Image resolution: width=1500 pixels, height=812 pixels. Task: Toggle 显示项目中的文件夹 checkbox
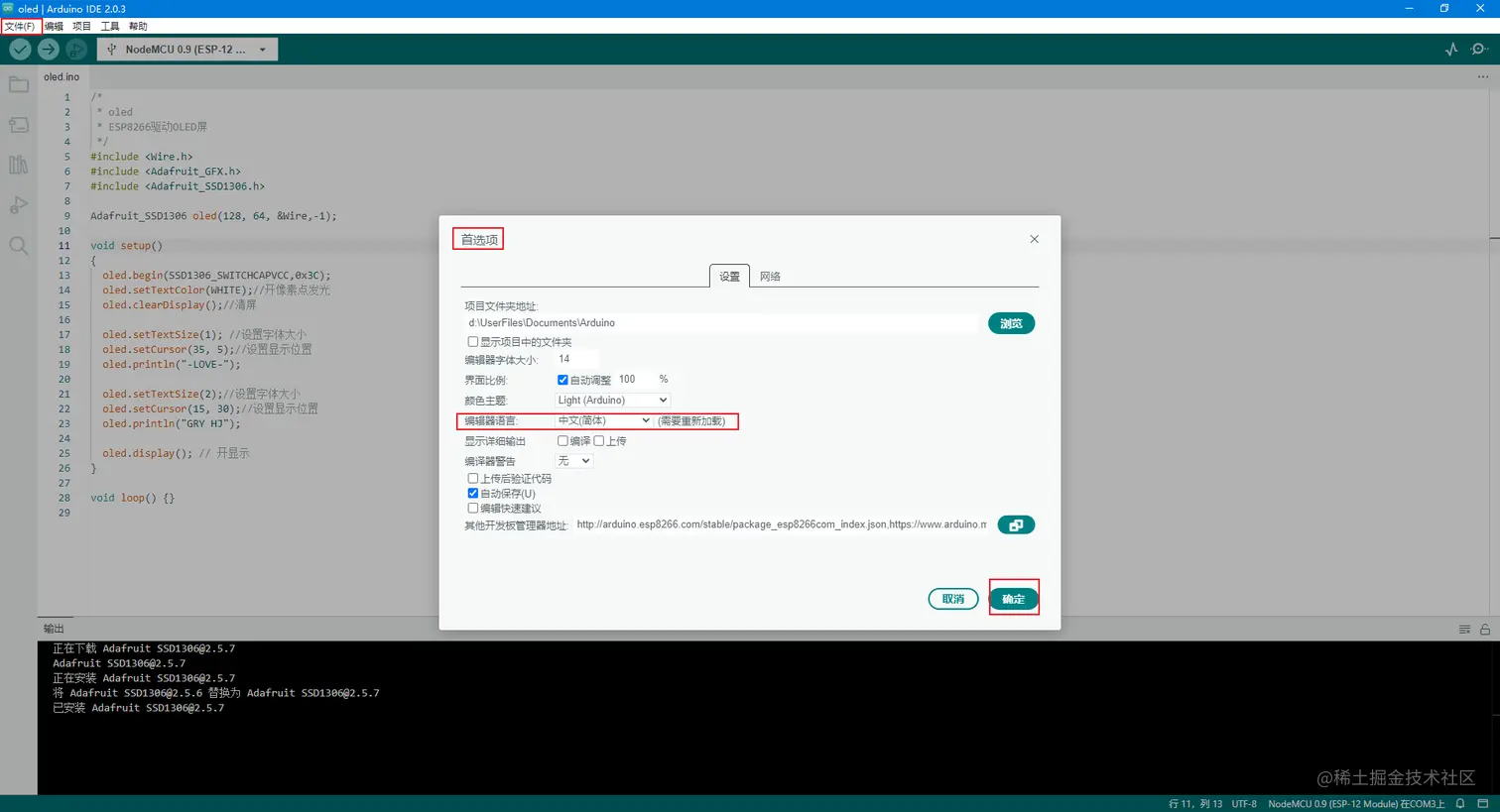coord(473,341)
